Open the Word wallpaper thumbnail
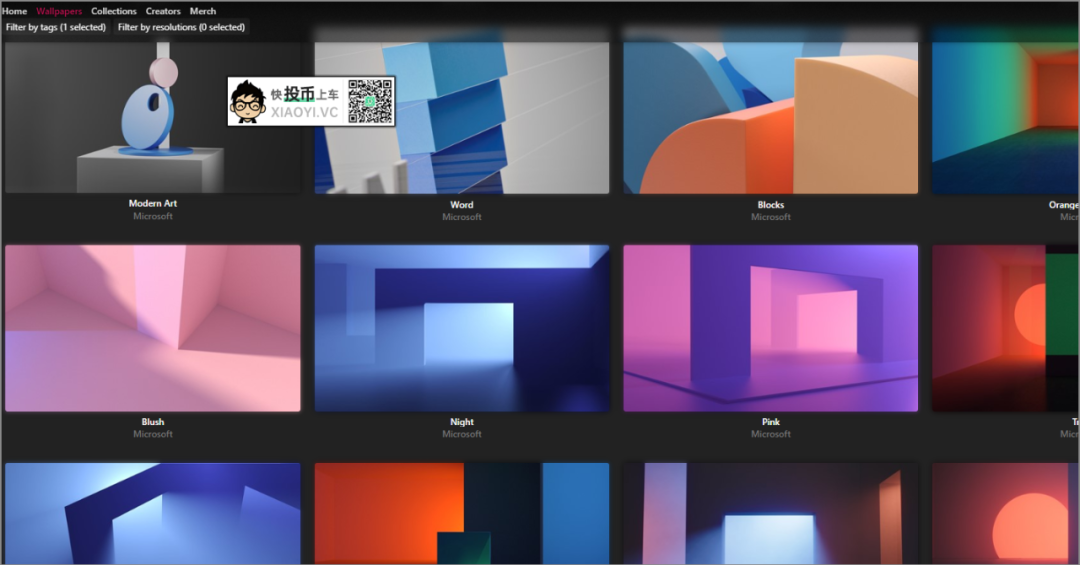This screenshot has width=1080, height=565. point(461,117)
